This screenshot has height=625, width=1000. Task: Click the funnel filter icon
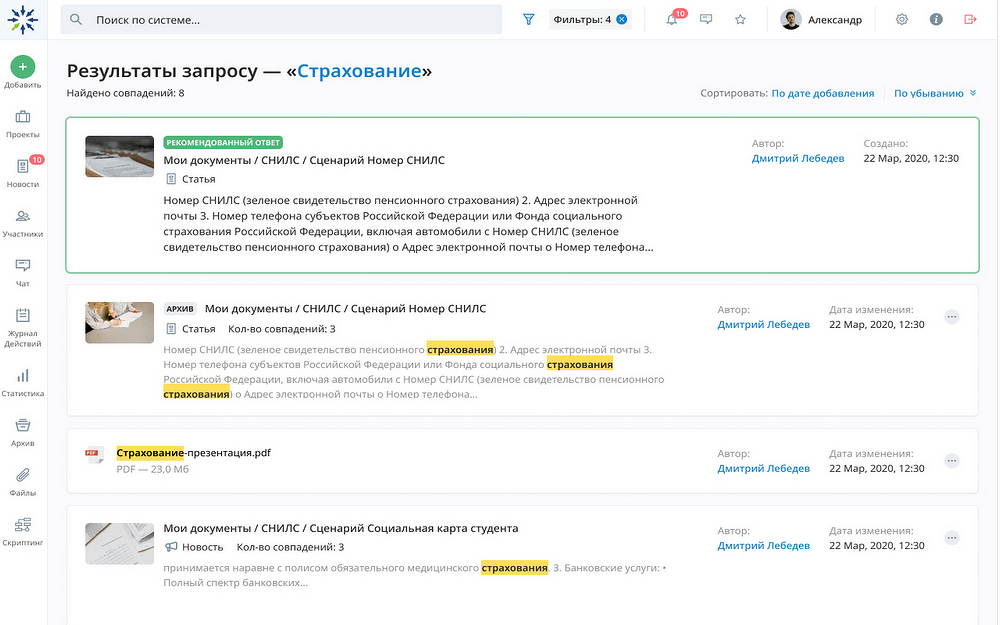coord(529,19)
